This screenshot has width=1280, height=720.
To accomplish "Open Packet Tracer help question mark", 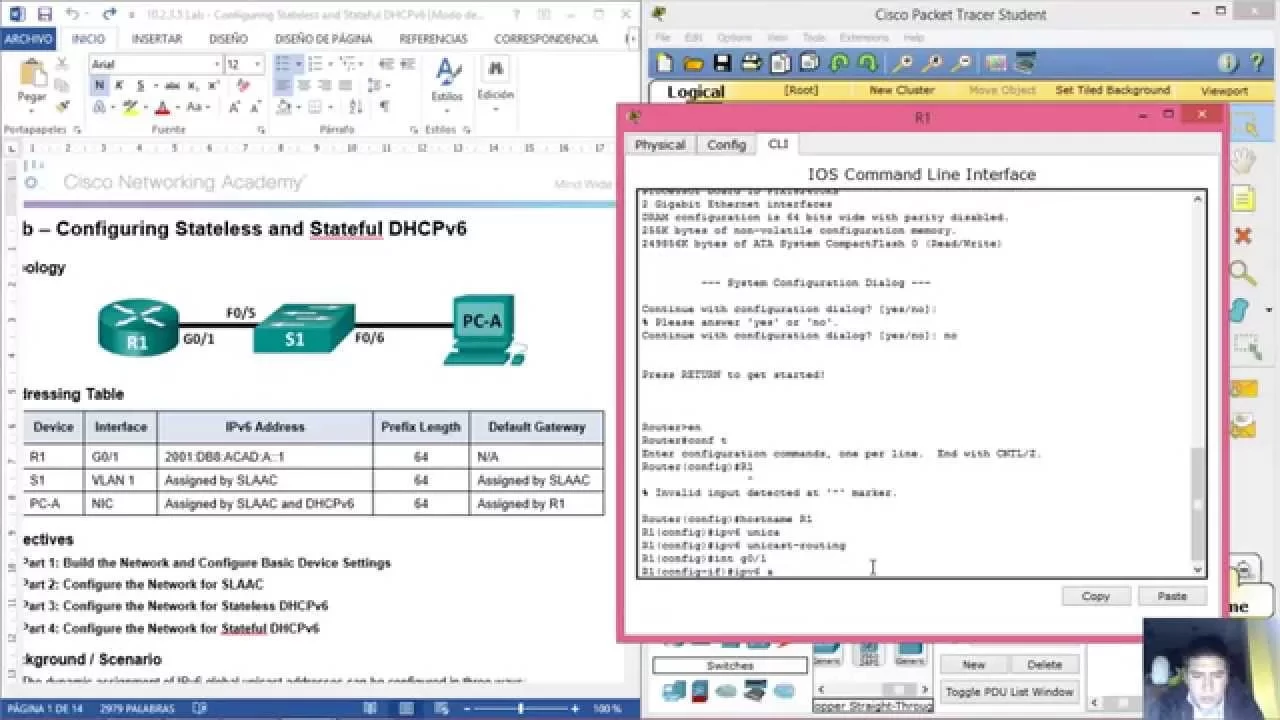I will (x=1257, y=63).
